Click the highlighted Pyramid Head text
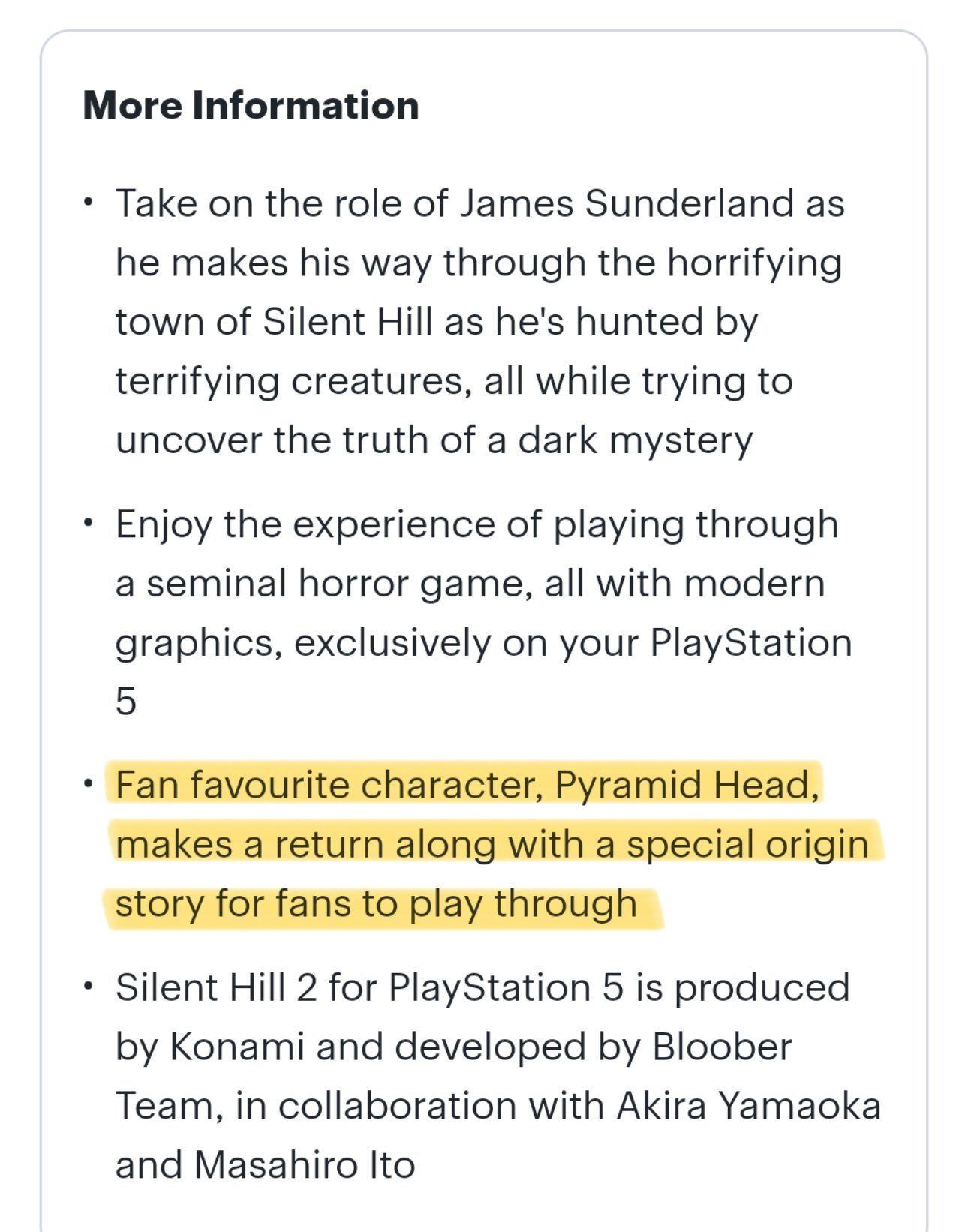The width and height of the screenshot is (968, 1232). point(492,843)
